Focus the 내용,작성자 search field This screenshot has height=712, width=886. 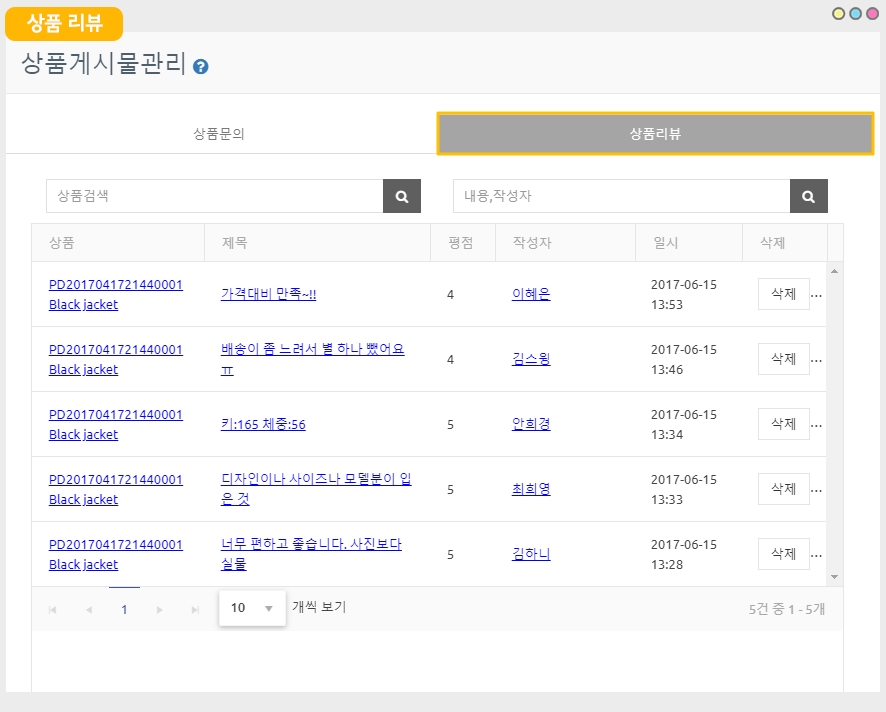[x=621, y=197]
